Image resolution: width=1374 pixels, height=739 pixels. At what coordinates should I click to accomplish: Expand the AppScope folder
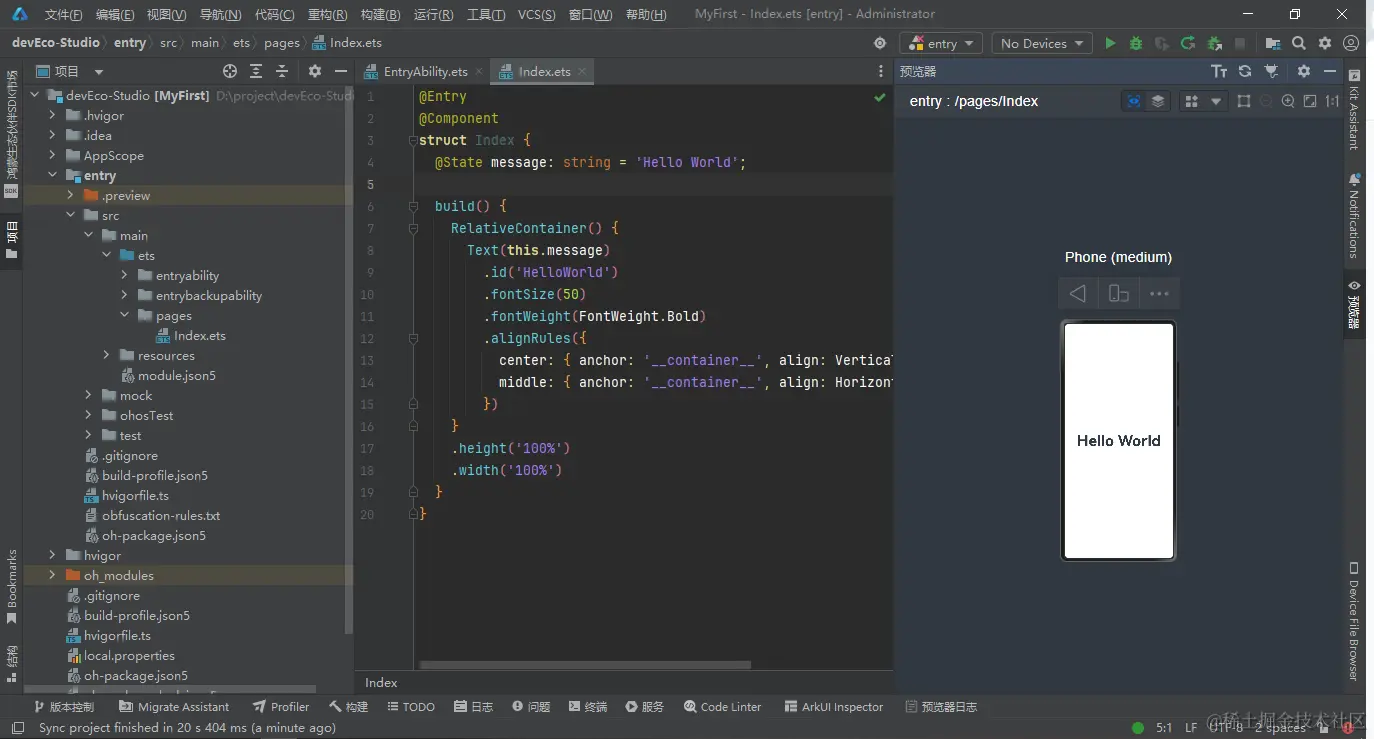tap(53, 155)
